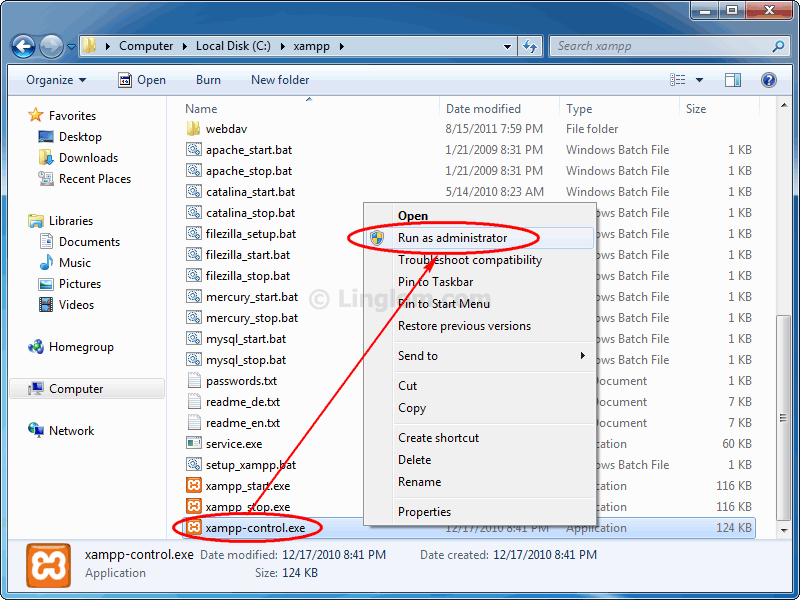Image resolution: width=800 pixels, height=600 pixels.
Task: Choose Open from context menu
Action: tap(480, 216)
